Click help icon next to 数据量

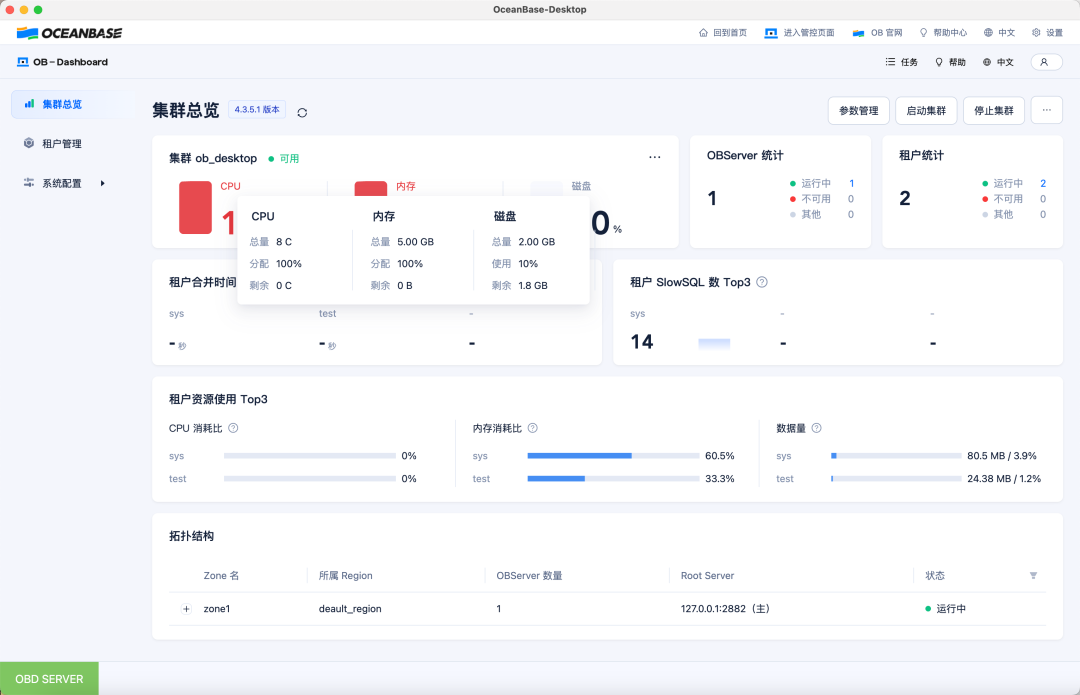[816, 428]
